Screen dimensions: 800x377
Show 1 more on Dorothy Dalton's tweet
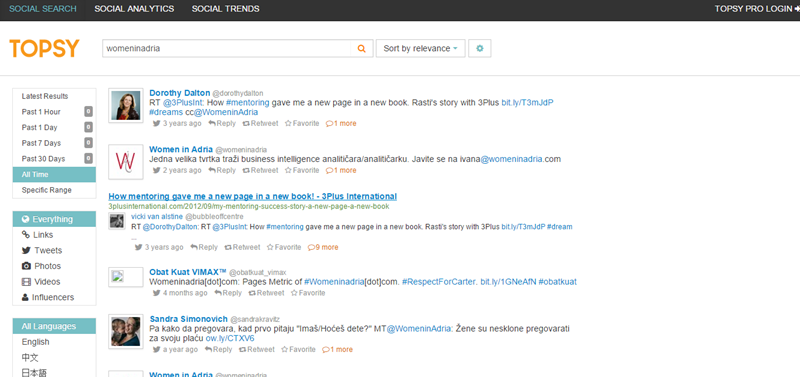point(341,123)
